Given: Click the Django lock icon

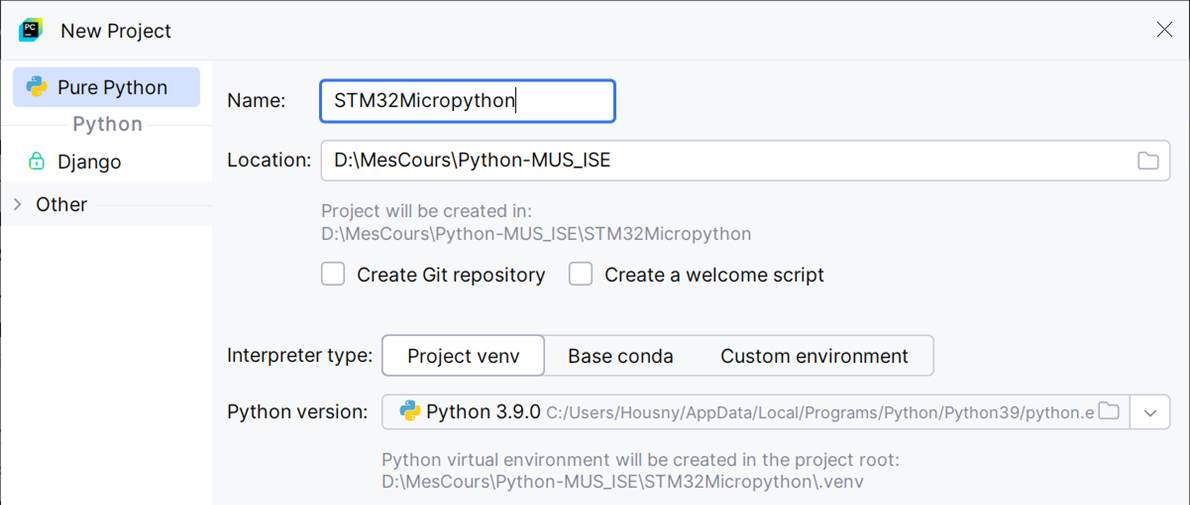Looking at the screenshot, I should pyautogui.click(x=36, y=162).
